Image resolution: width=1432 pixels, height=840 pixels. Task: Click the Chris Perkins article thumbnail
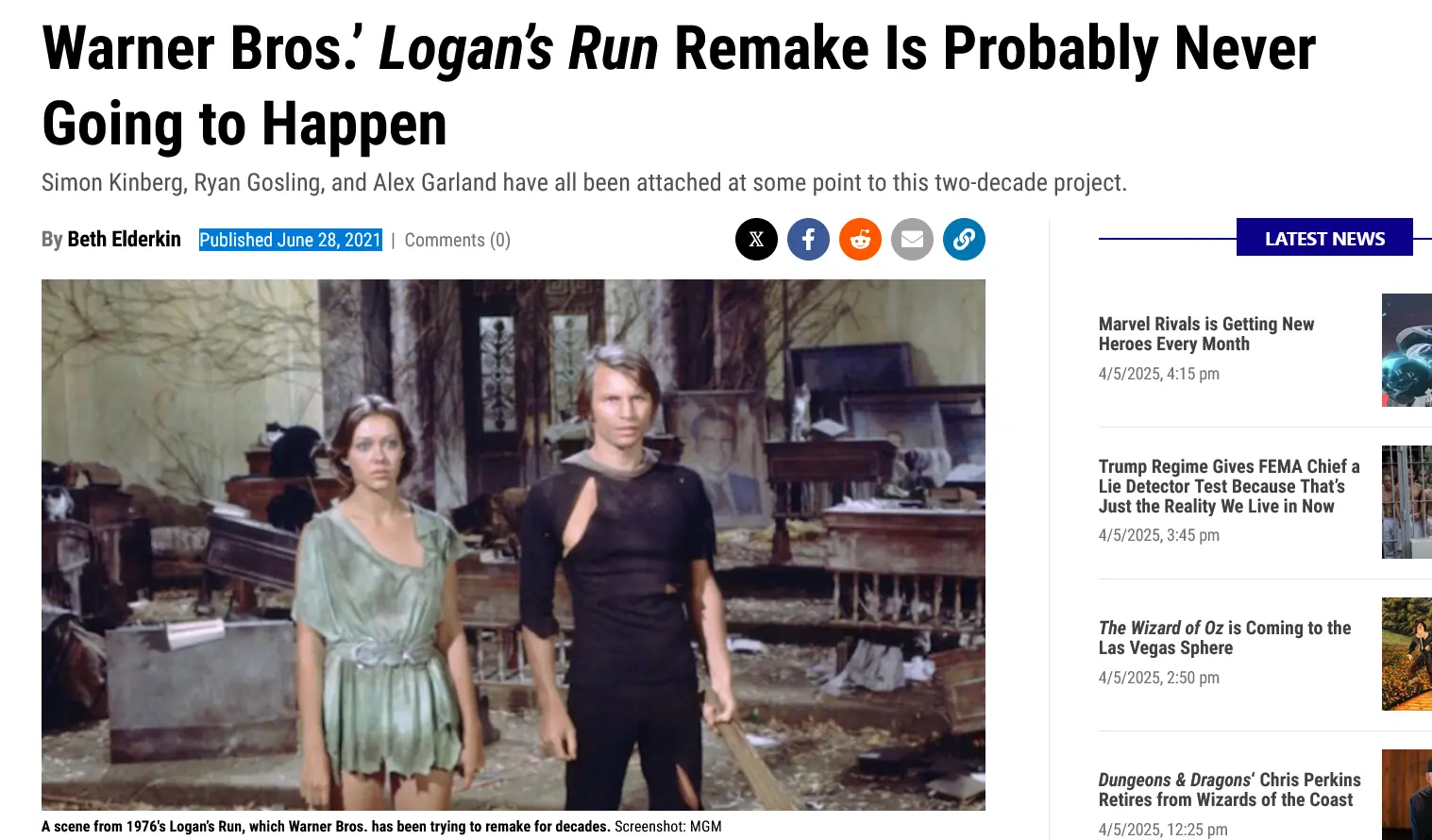tap(1407, 795)
